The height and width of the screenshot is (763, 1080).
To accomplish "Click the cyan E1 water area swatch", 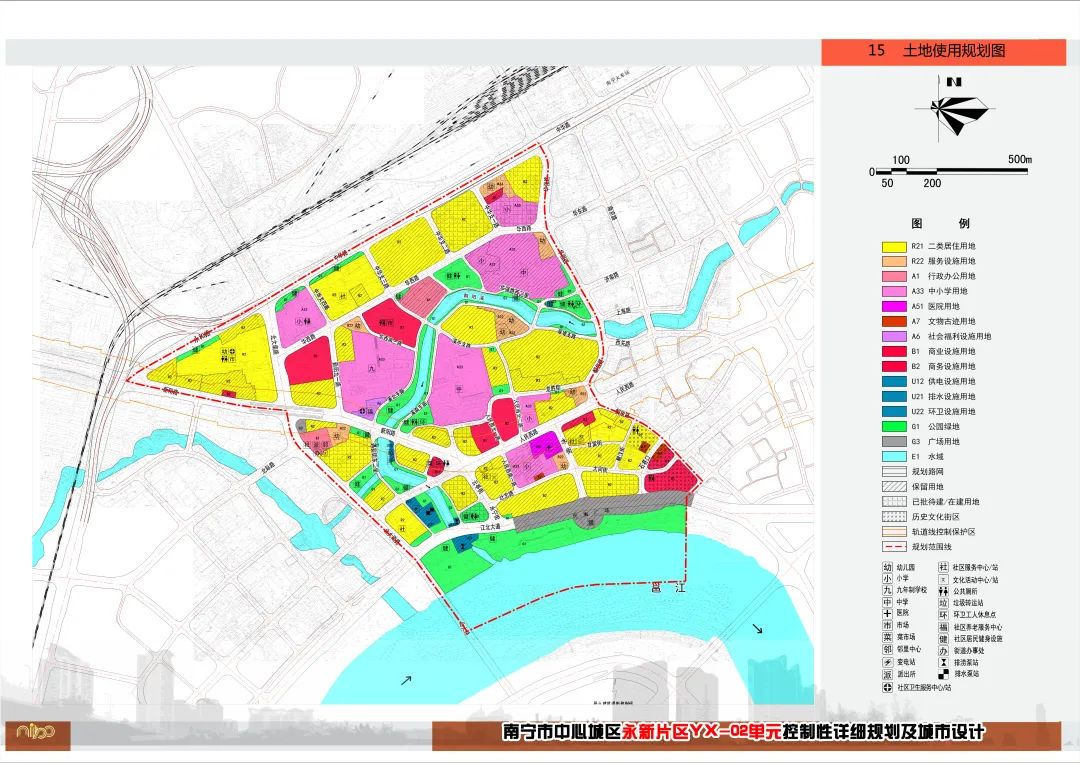I will click(893, 456).
